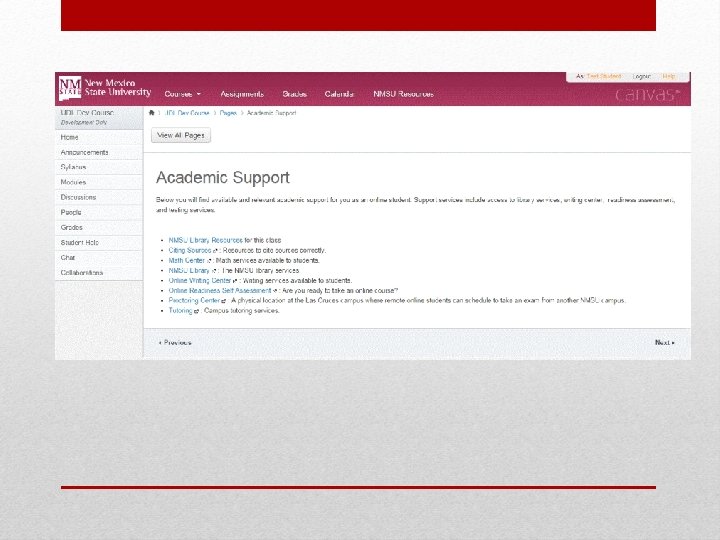Open Calendar in top navigation
Viewport: 720px width, 540px height.
point(339,94)
